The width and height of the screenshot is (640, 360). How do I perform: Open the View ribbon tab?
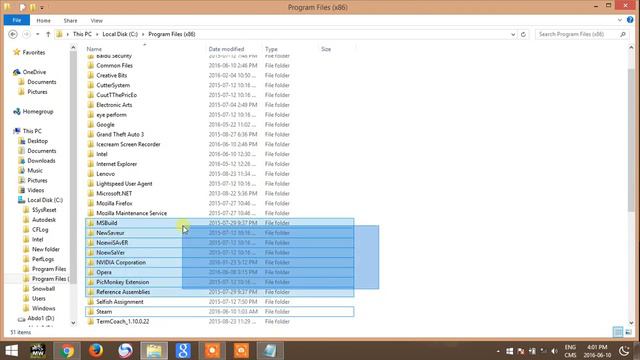point(96,20)
